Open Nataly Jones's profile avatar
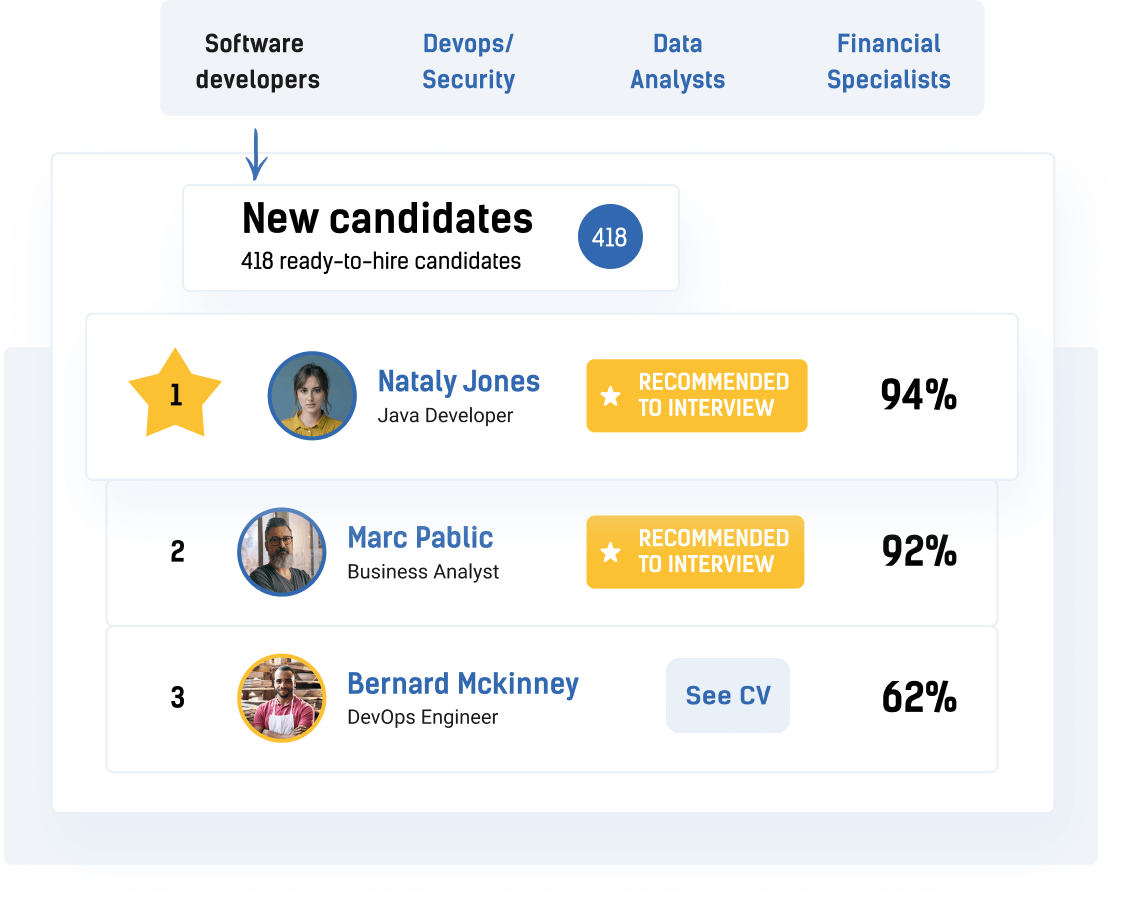The image size is (1125, 904). (311, 396)
